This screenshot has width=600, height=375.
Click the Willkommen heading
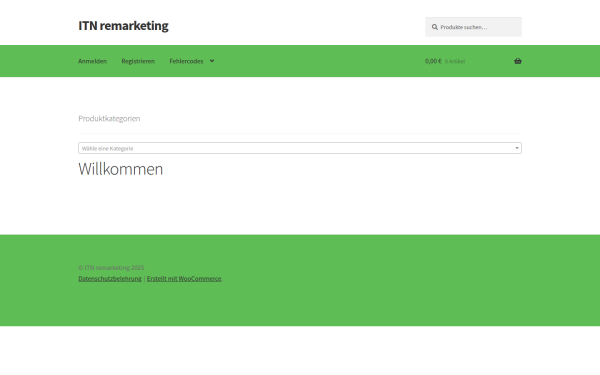pos(121,169)
